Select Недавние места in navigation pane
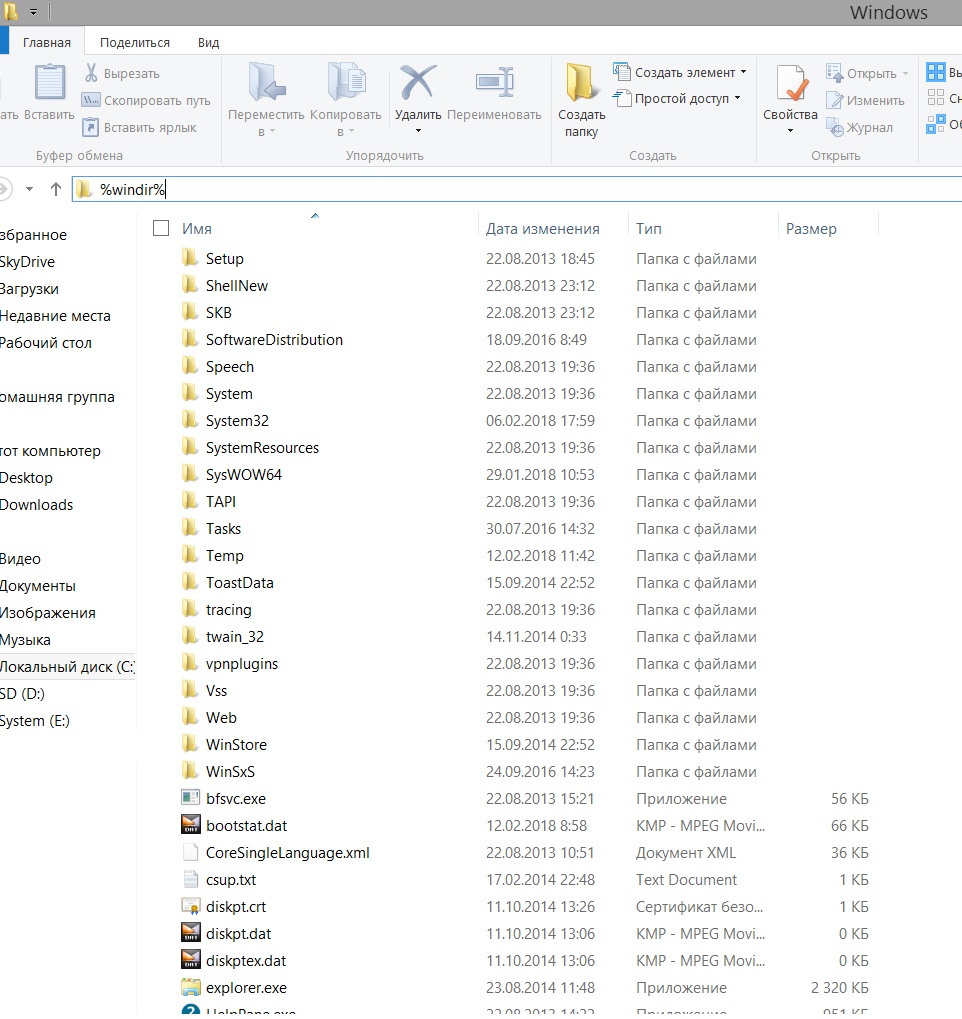 pos(55,316)
